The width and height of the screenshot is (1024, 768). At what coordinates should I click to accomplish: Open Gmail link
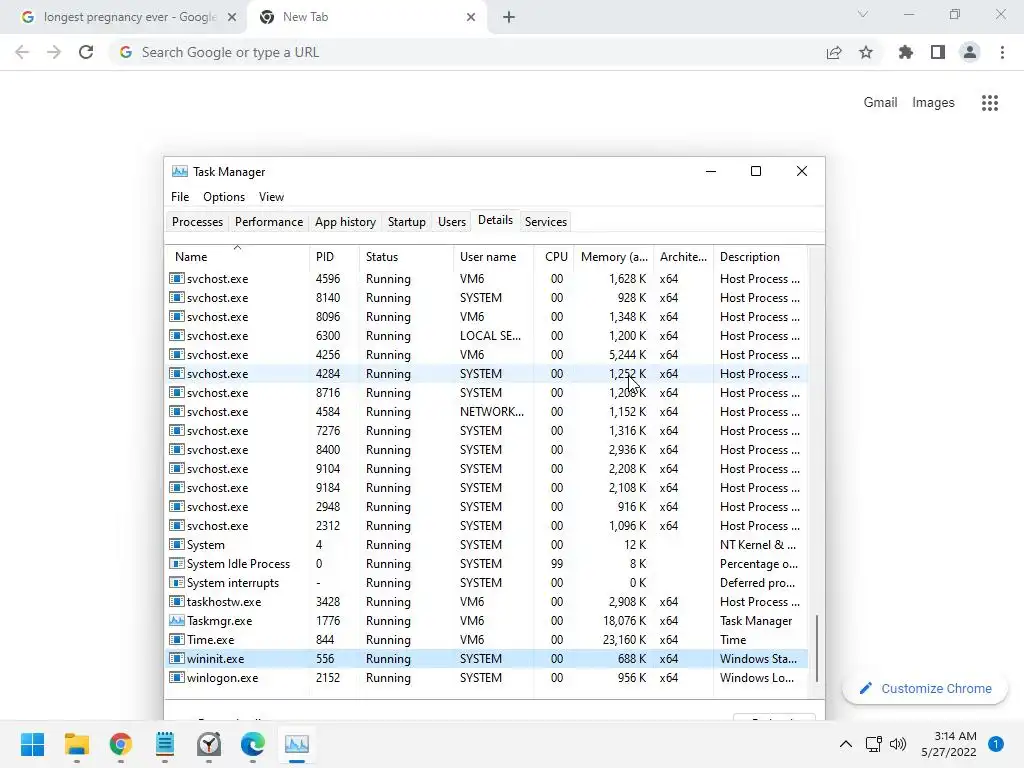pyautogui.click(x=880, y=103)
